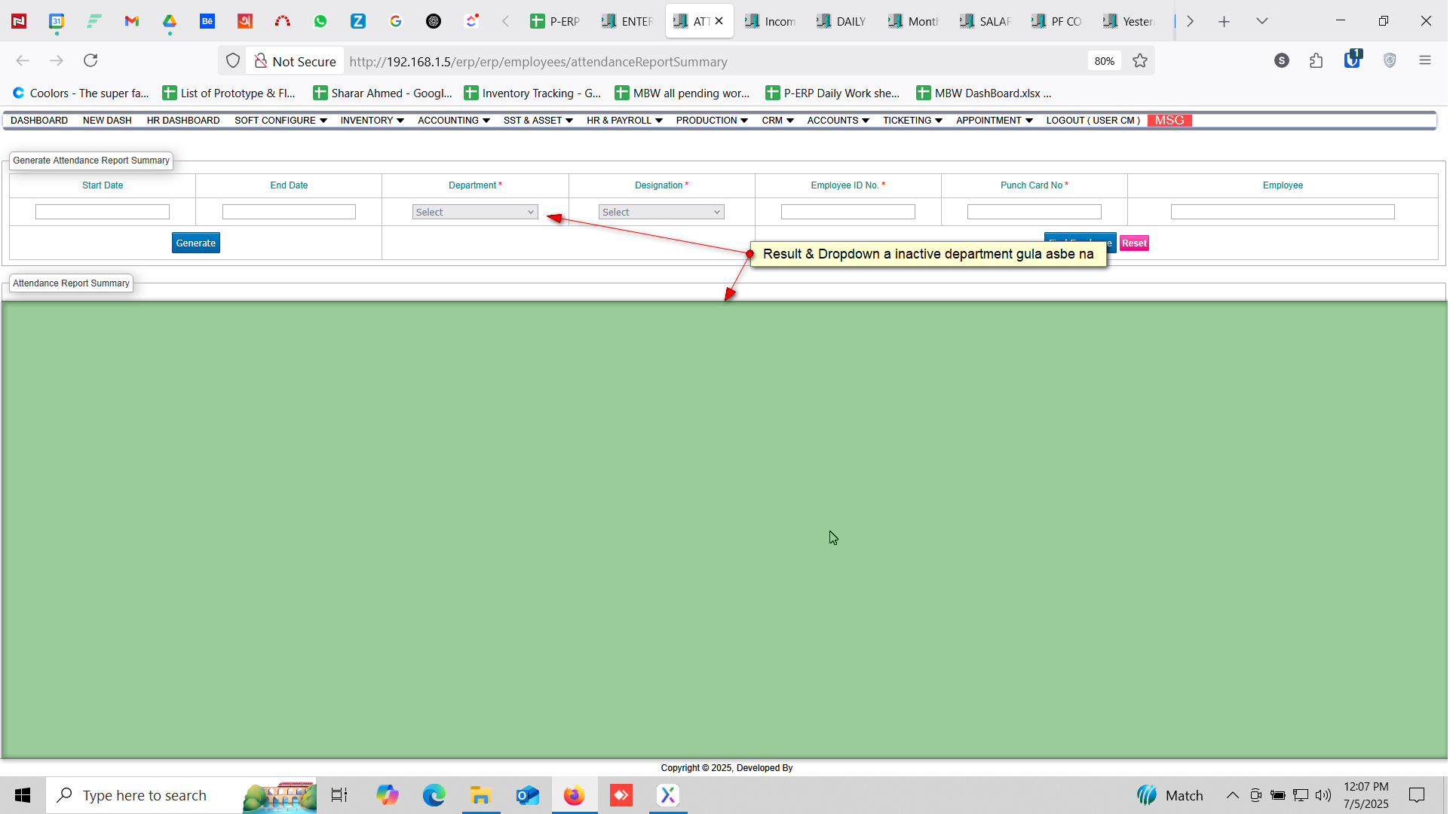The width and height of the screenshot is (1456, 814).
Task: Click the pink Reset button
Action: point(1133,243)
